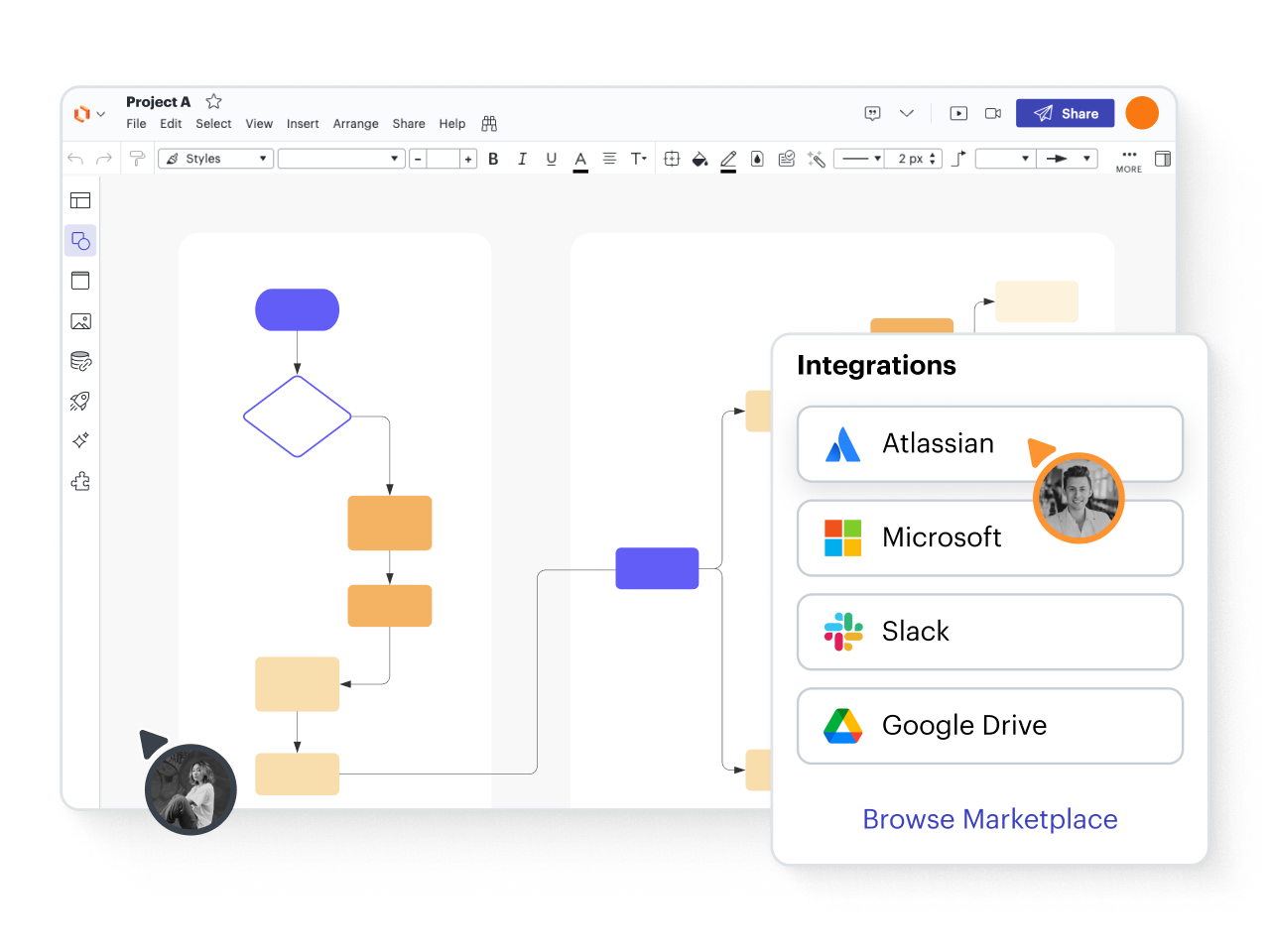Viewport: 1270px width, 952px height.
Task: Select the fill color paint bucket
Action: (x=699, y=159)
